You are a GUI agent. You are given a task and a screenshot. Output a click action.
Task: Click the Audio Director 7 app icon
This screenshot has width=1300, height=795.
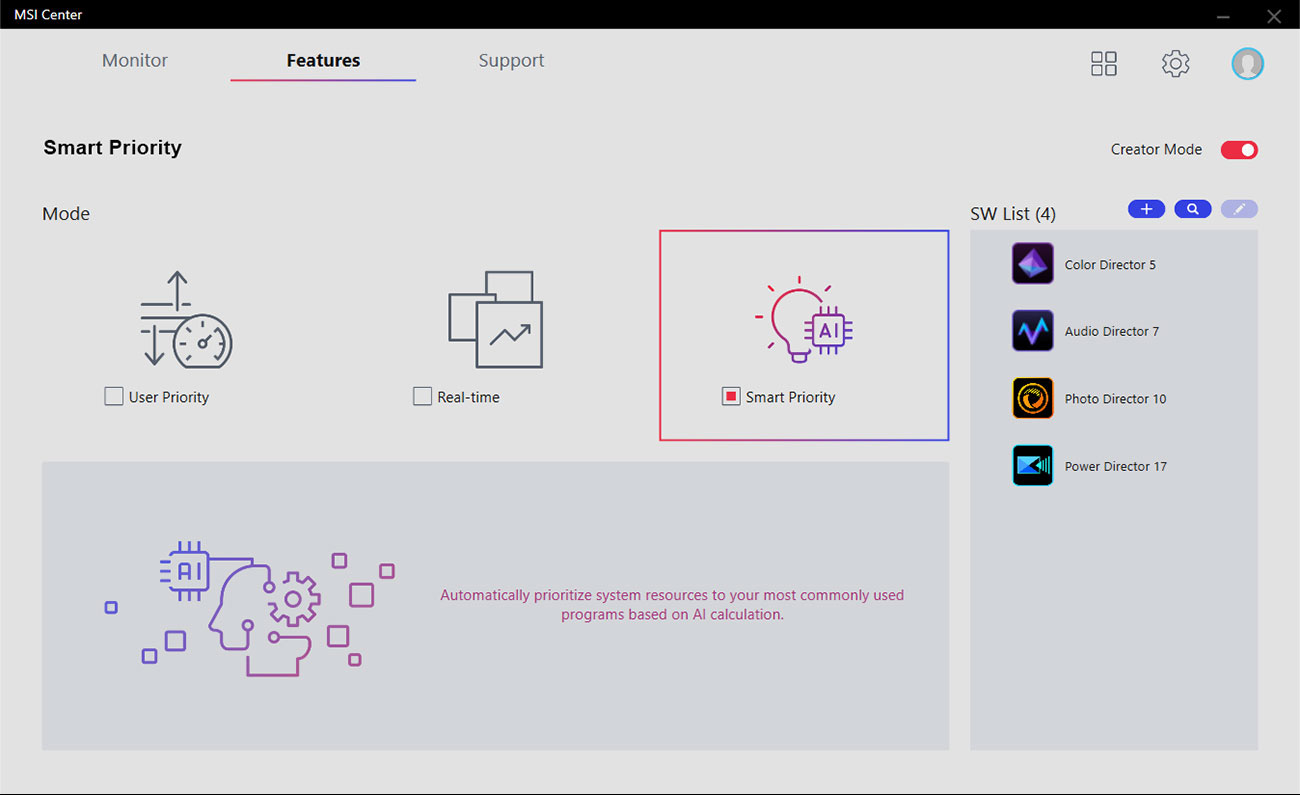coord(1032,331)
